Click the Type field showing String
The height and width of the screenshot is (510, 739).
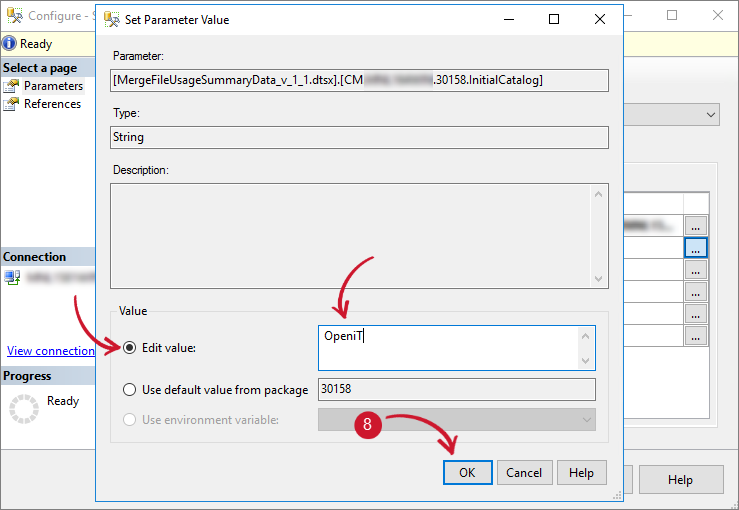[x=359, y=137]
